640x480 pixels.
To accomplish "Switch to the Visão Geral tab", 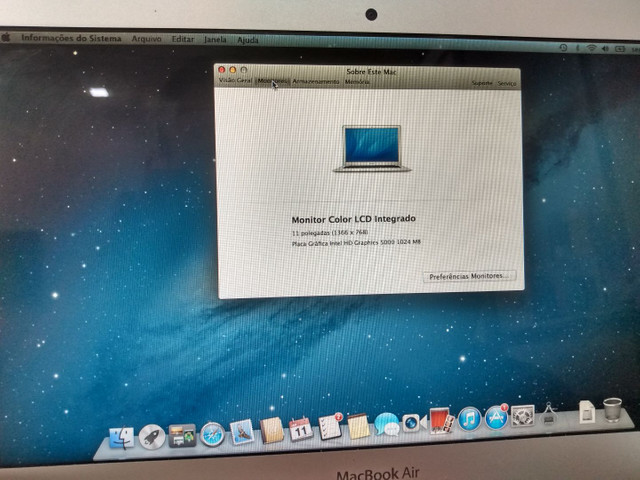I will click(236, 80).
